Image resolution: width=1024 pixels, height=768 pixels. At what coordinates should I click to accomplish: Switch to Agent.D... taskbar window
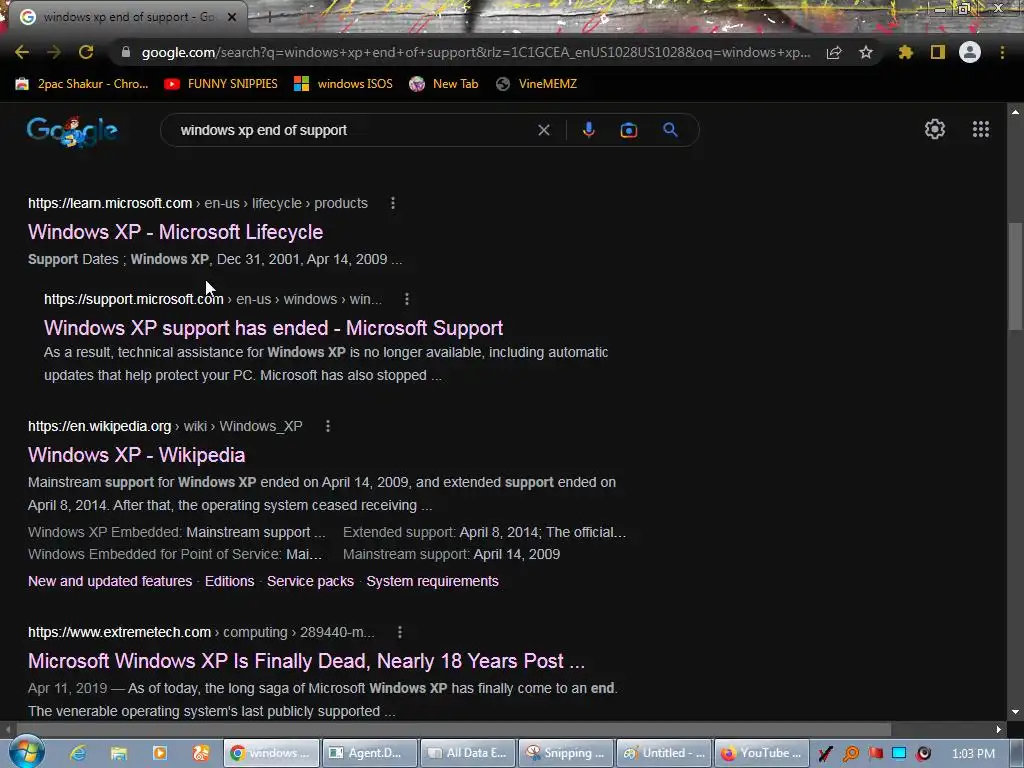click(369, 753)
